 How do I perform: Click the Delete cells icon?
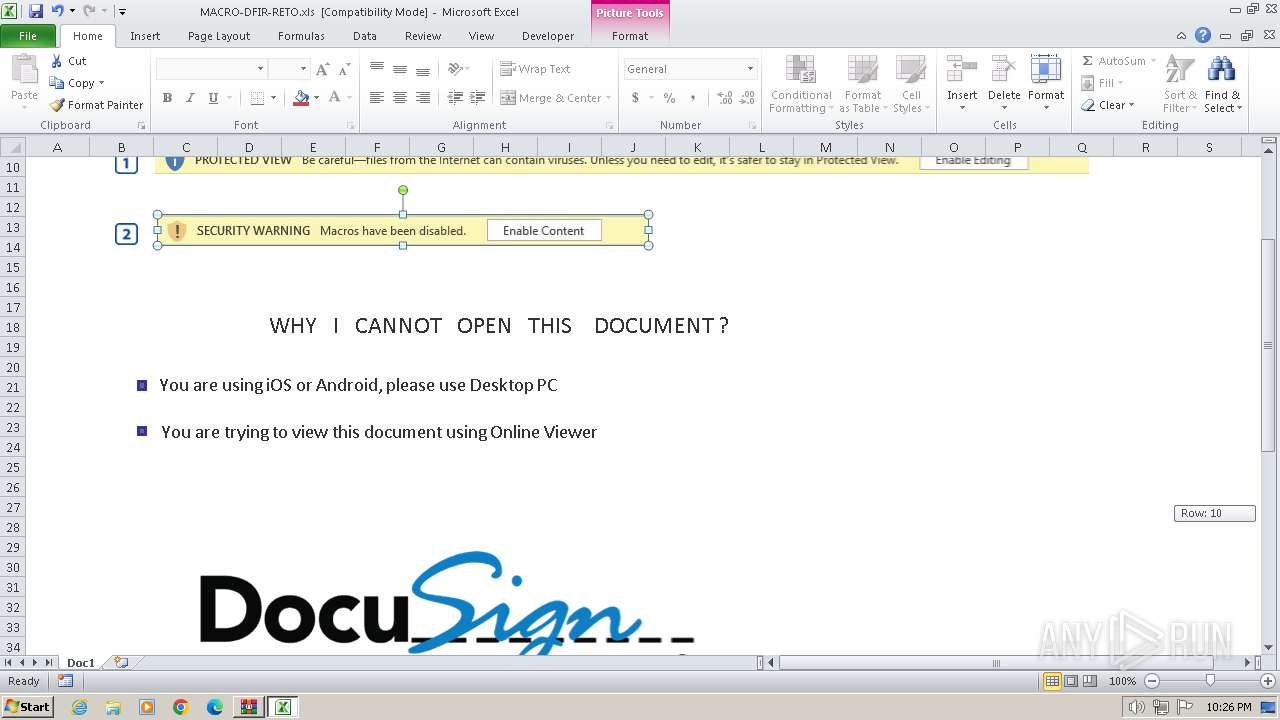(x=1004, y=70)
